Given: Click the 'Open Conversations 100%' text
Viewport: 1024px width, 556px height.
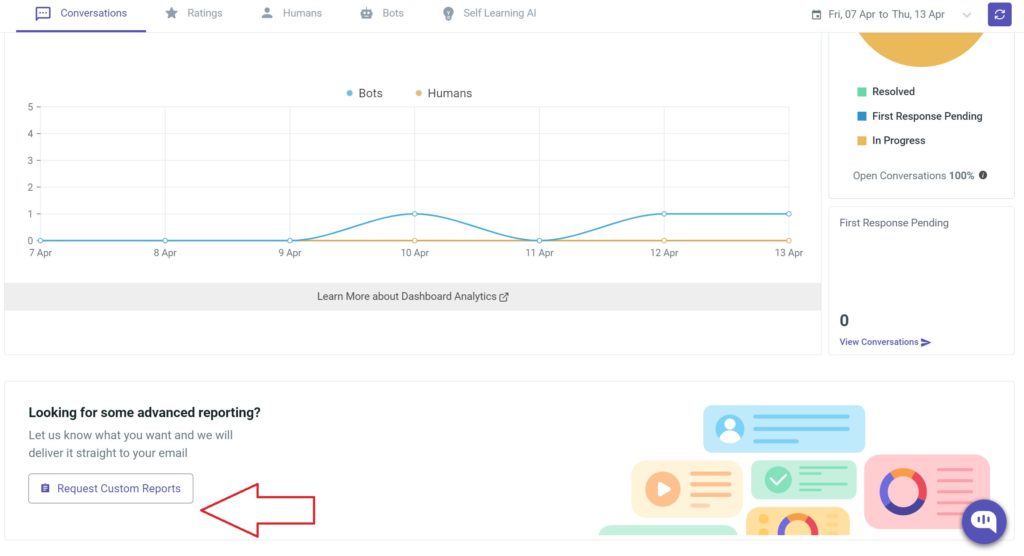Looking at the screenshot, I should pyautogui.click(x=913, y=176).
